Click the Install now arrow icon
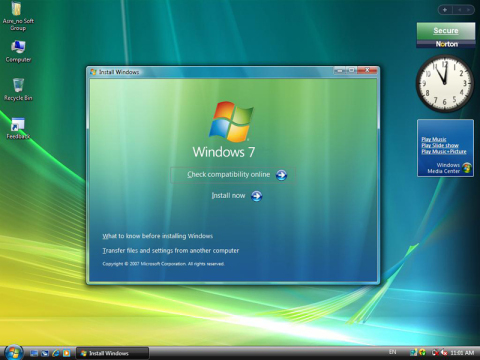The width and height of the screenshot is (480, 360). (x=256, y=196)
